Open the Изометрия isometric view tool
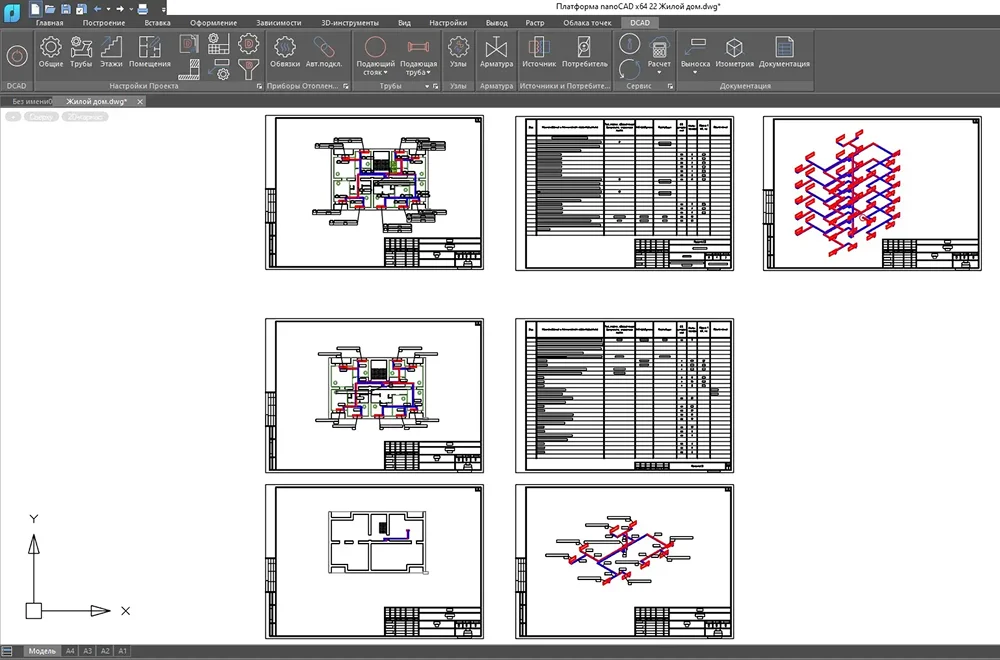The image size is (1000, 660). tap(734, 51)
